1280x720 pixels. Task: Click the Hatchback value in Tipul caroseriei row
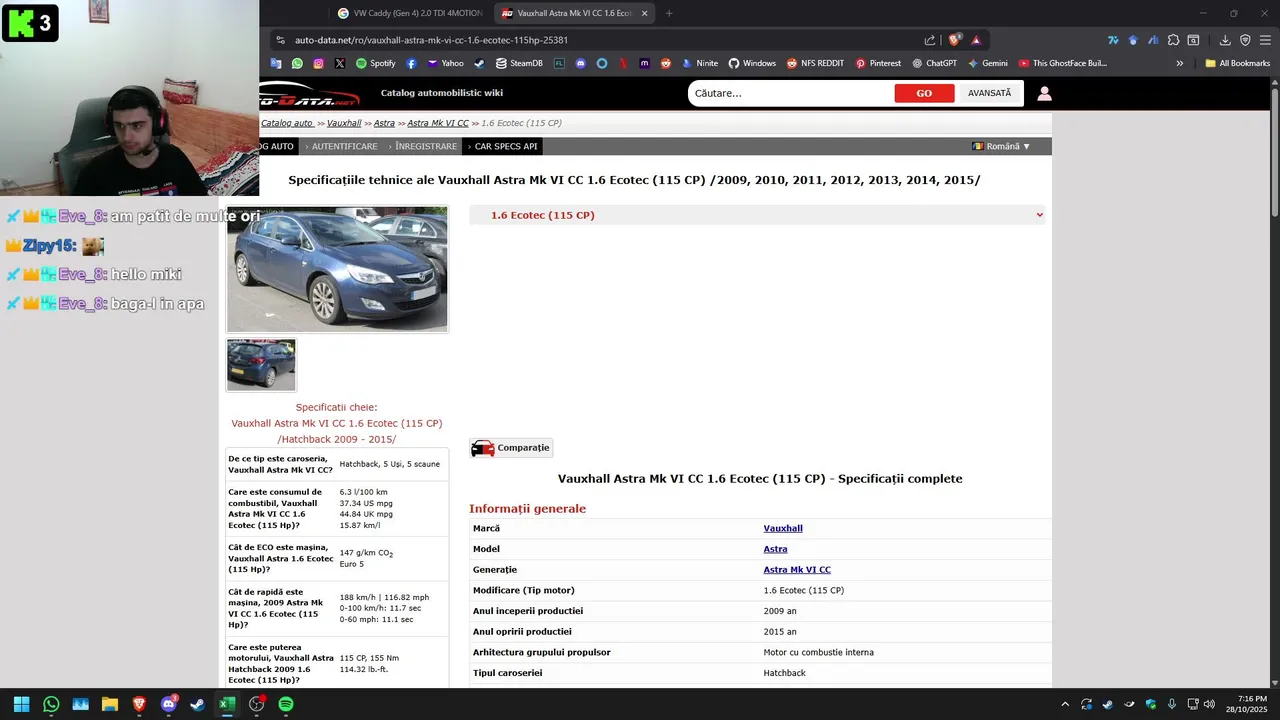(784, 673)
